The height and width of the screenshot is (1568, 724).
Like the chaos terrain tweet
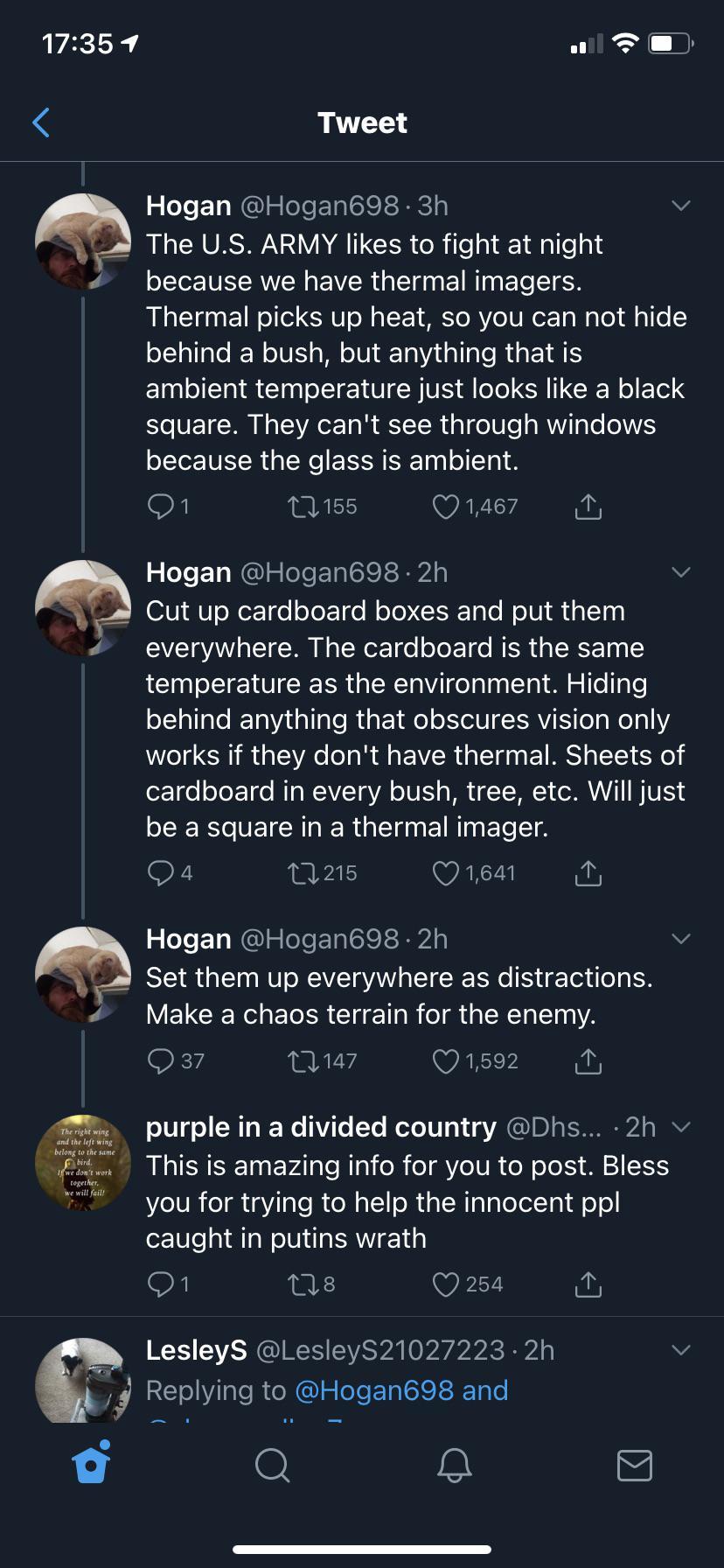(446, 1061)
